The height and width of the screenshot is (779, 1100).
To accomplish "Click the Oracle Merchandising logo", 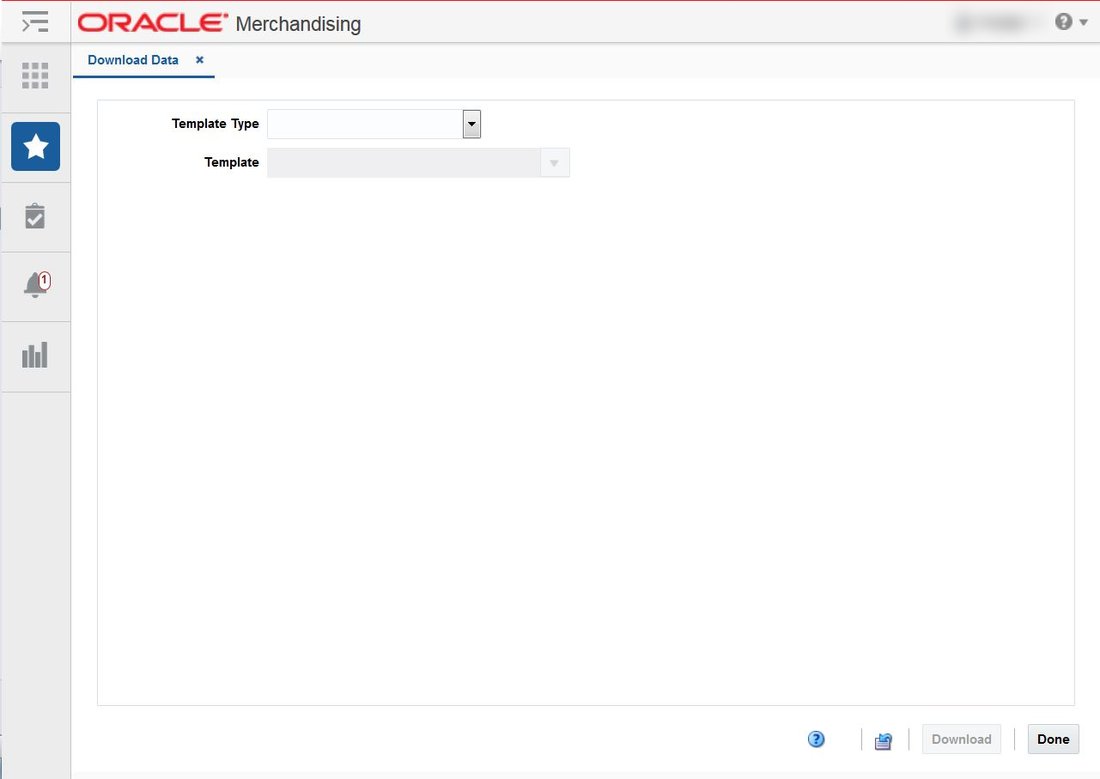I will pos(220,23).
